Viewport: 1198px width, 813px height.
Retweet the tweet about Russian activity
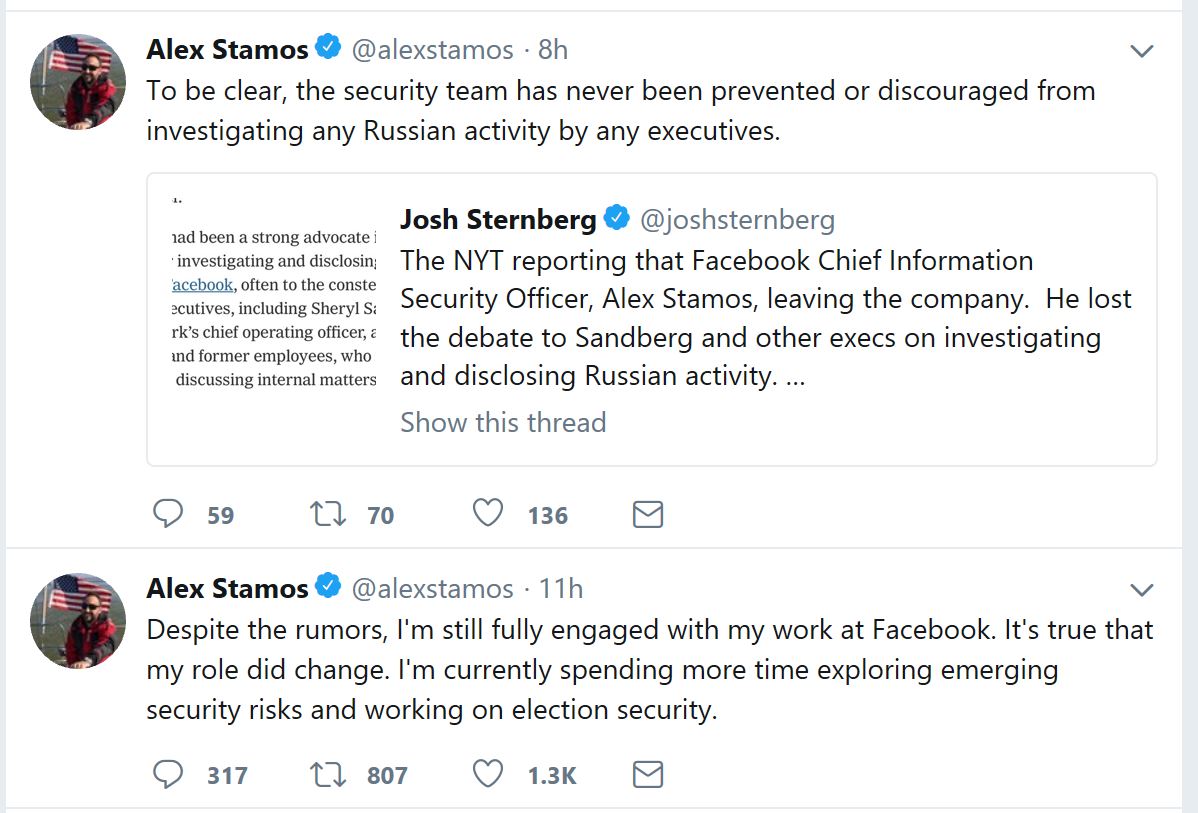327,514
